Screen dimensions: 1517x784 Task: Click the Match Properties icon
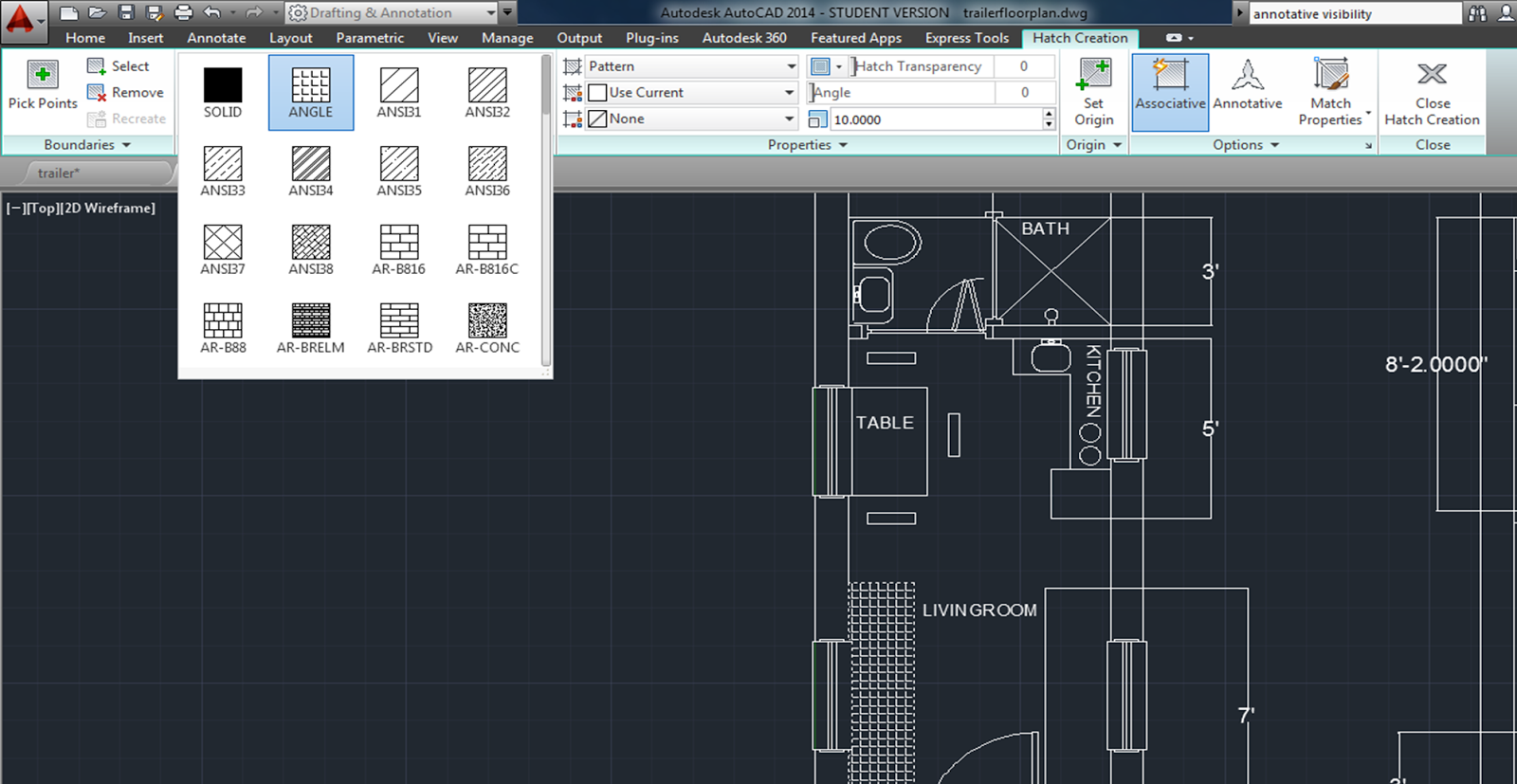[x=1331, y=75]
